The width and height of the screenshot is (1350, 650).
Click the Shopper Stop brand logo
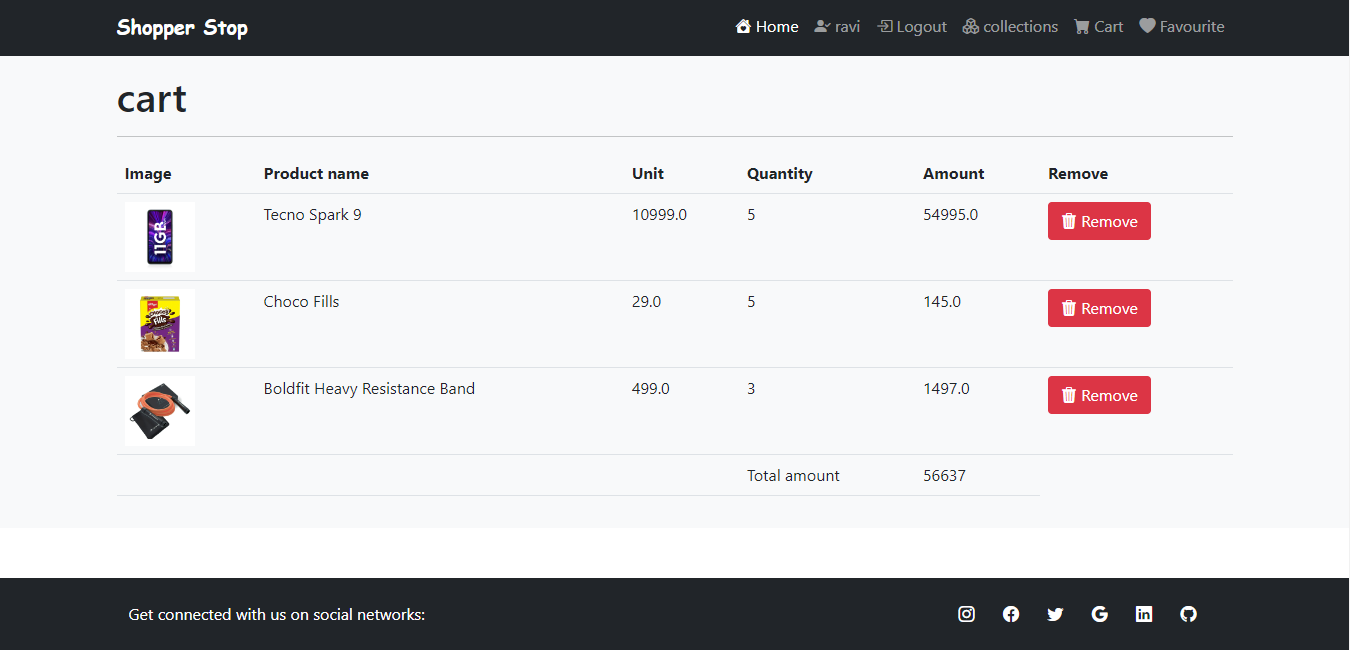182,28
